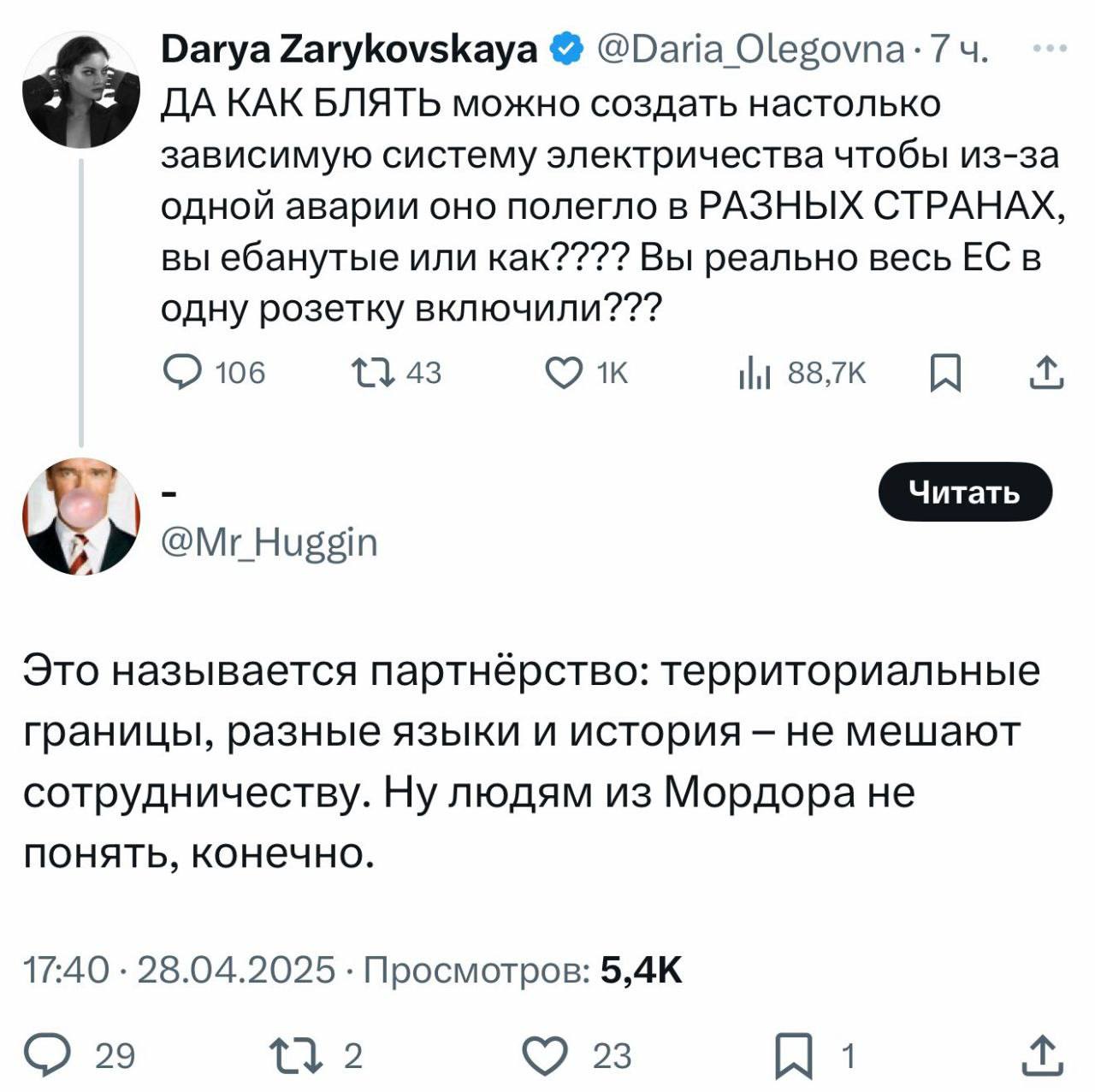Open Darya Zarykovskaya's profile picture

pyautogui.click(x=80, y=91)
